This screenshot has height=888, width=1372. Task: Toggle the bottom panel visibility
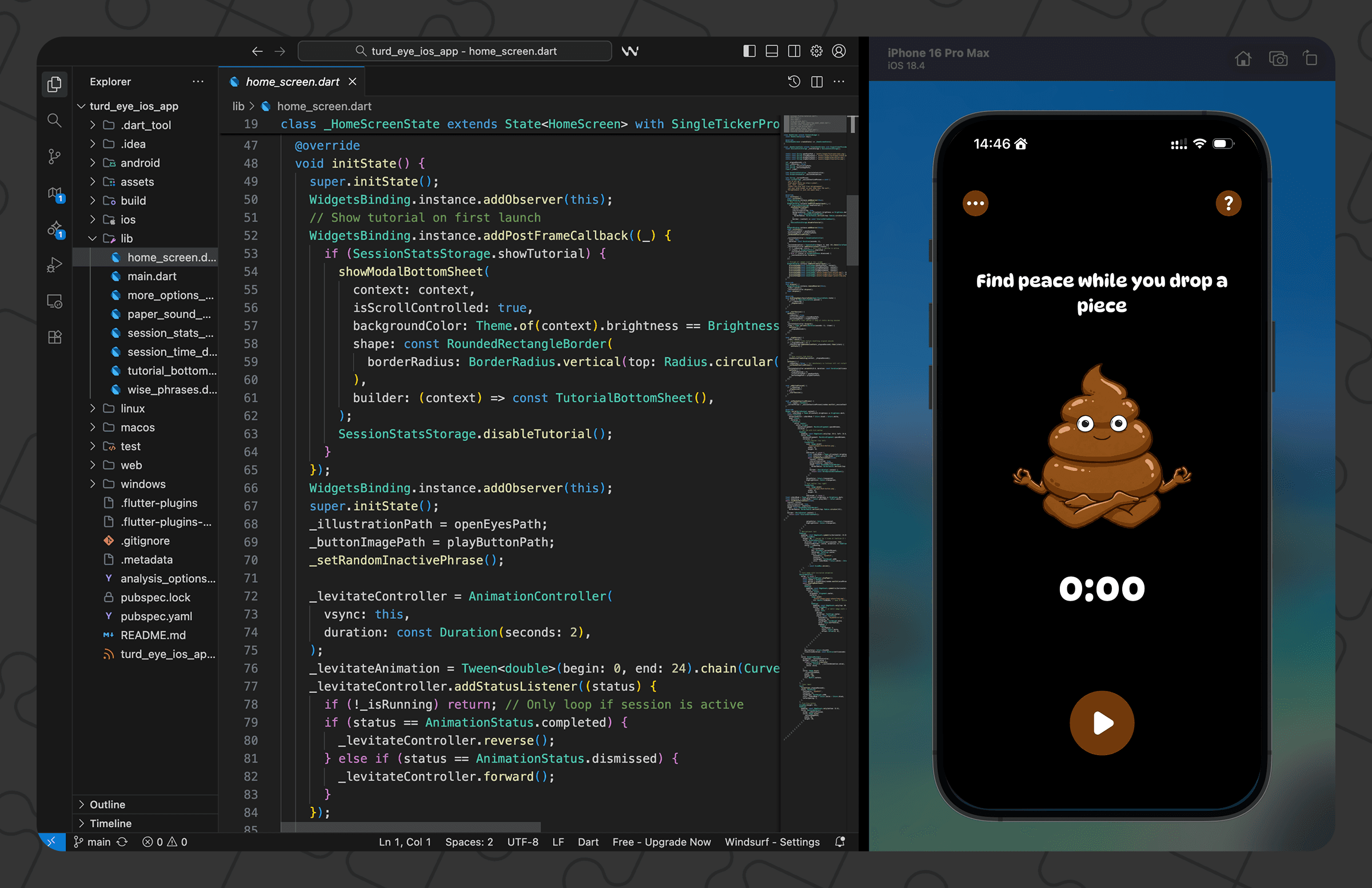(771, 51)
